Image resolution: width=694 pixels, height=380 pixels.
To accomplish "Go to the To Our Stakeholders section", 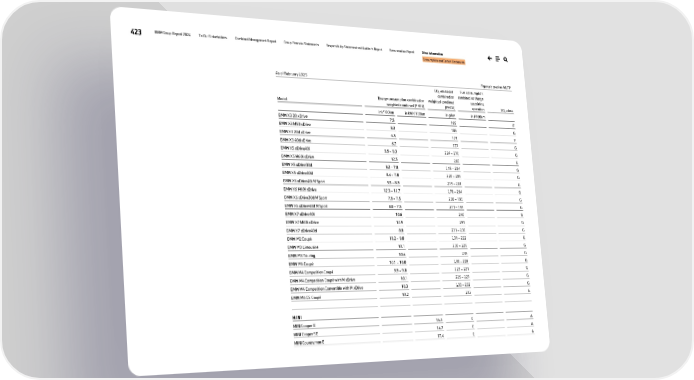I will coord(212,37).
